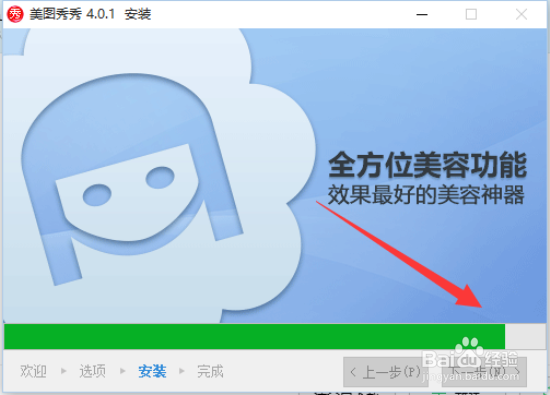This screenshot has width=550, height=395.
Task: Select the 安装 step label
Action: 152,371
